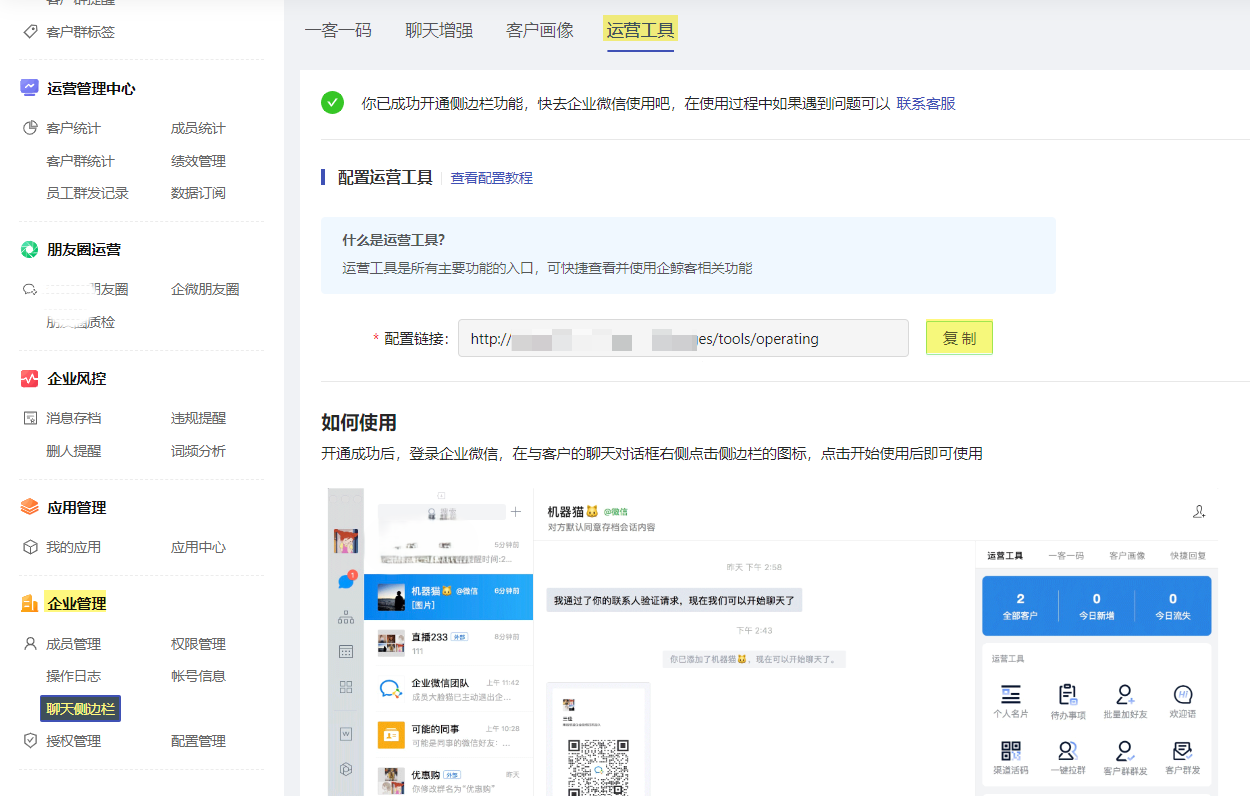Switch to the 客户画像 tab

click(540, 30)
